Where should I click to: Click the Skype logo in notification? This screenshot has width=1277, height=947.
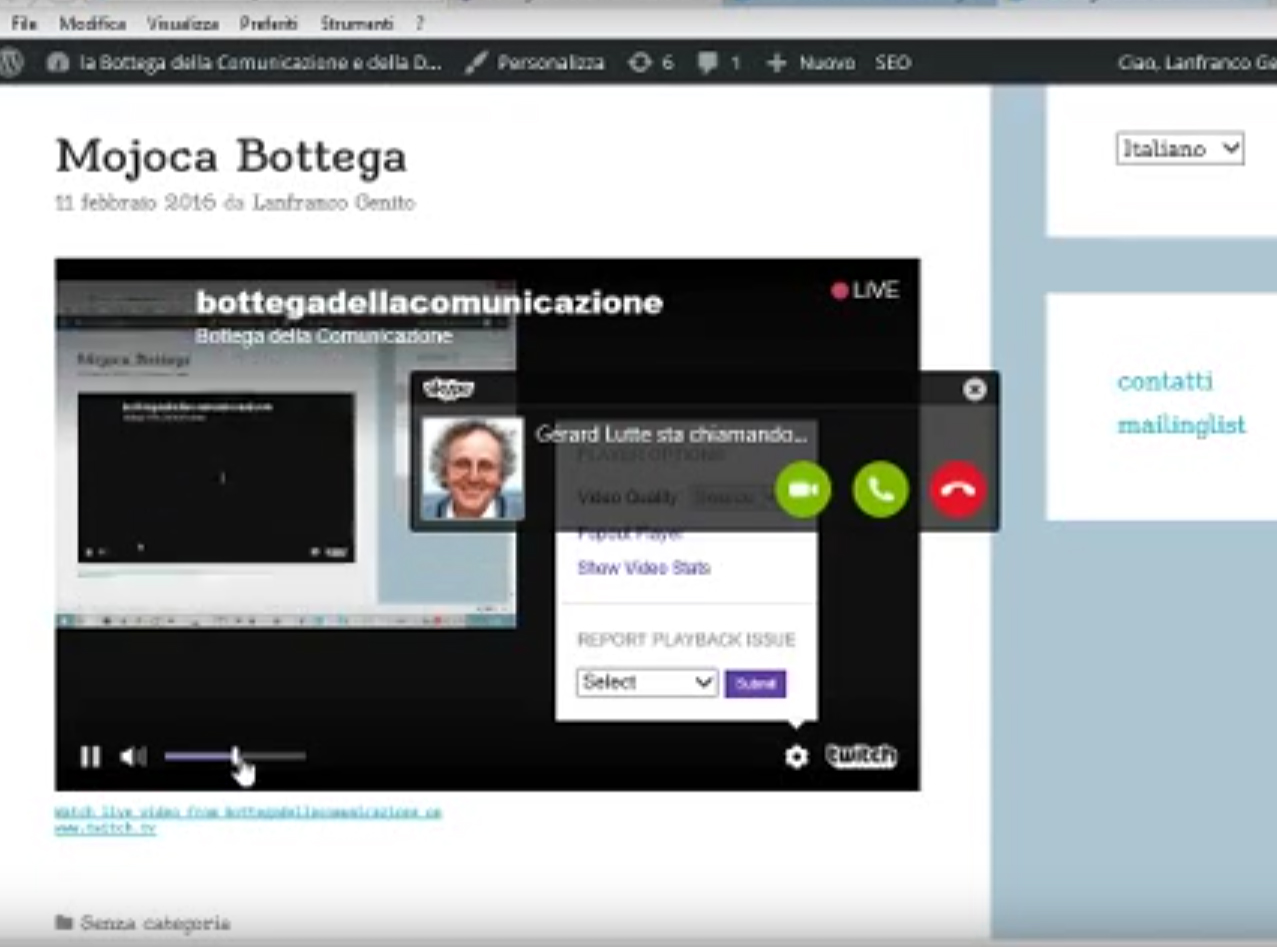pyautogui.click(x=448, y=389)
